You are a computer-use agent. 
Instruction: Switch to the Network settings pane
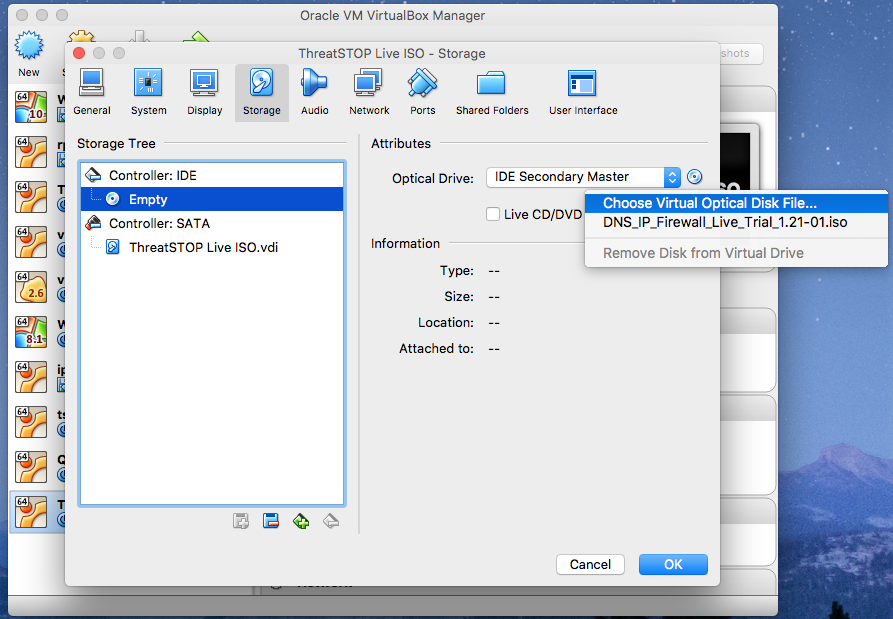click(x=369, y=92)
